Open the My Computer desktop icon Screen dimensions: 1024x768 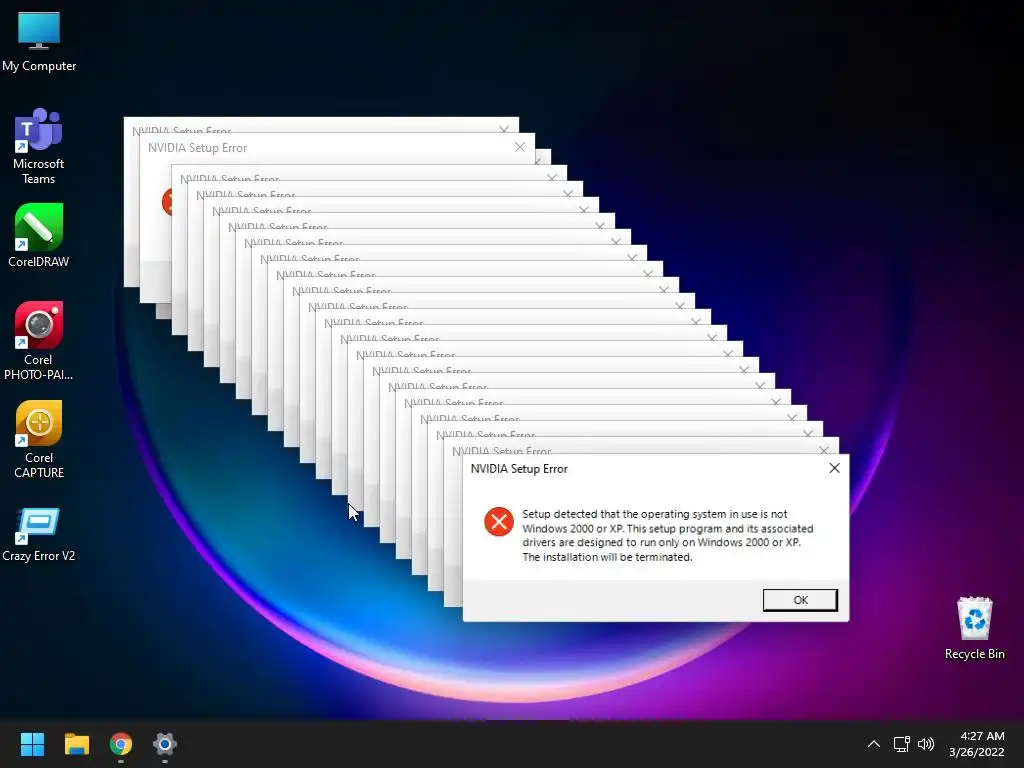39,42
